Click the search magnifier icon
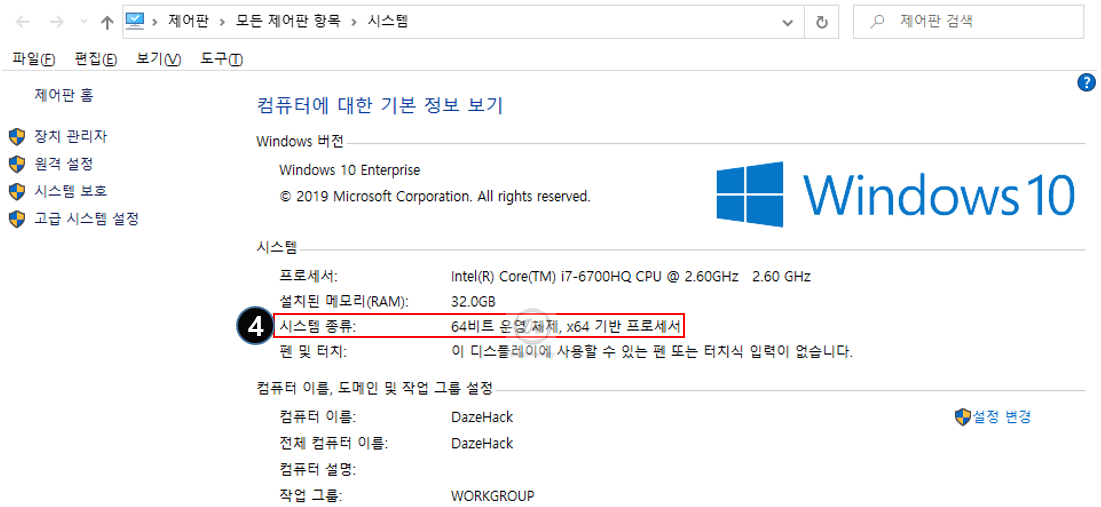Screen dimensions: 1101x507 click(x=876, y=22)
